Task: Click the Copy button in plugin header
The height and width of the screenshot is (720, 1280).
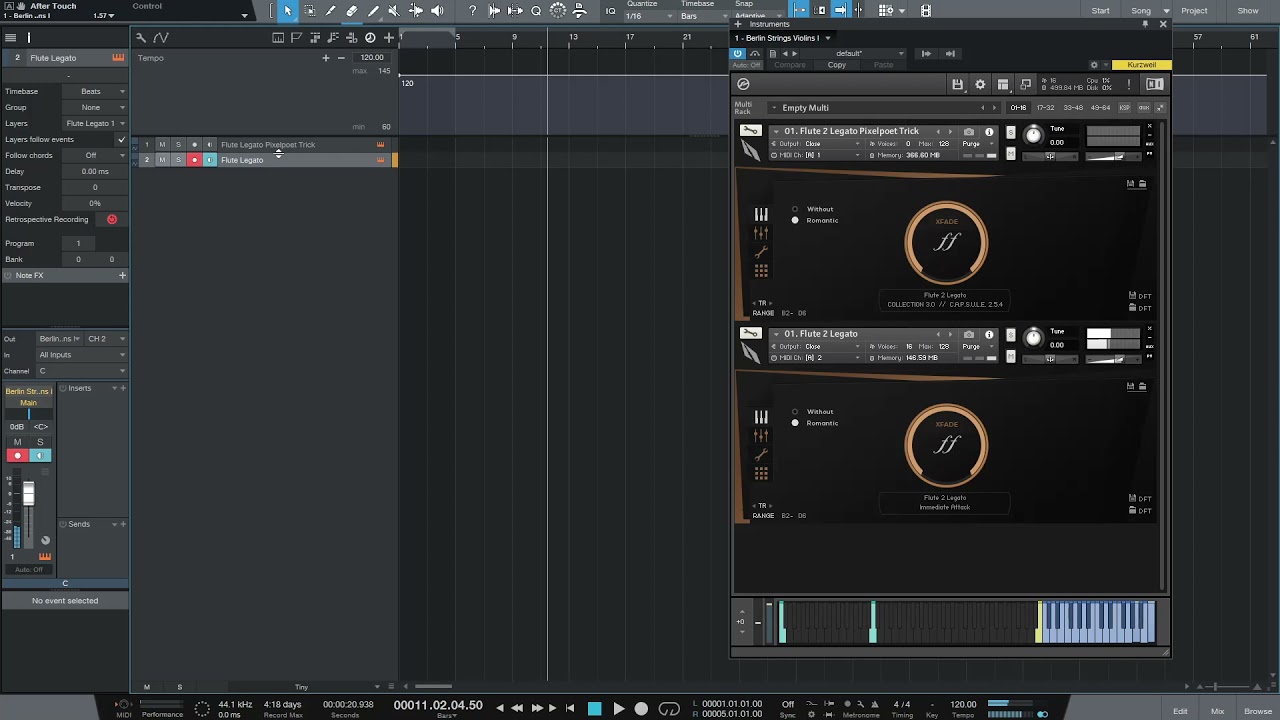Action: pyautogui.click(x=837, y=65)
